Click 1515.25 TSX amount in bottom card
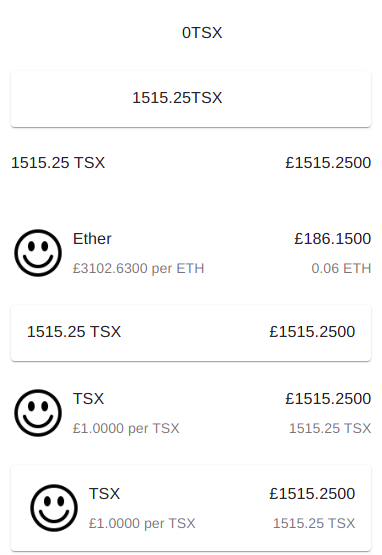The image size is (382, 555). point(314,523)
